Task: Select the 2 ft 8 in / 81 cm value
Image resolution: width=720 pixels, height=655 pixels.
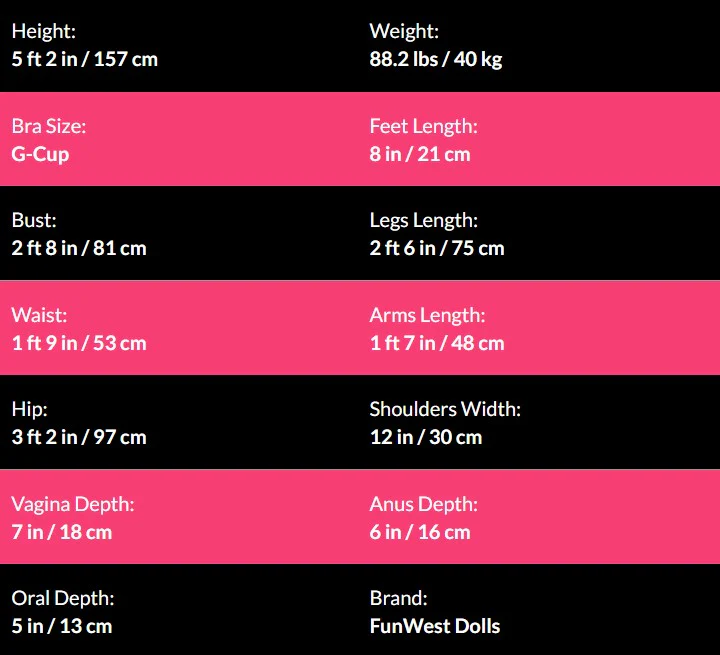Action: [79, 248]
